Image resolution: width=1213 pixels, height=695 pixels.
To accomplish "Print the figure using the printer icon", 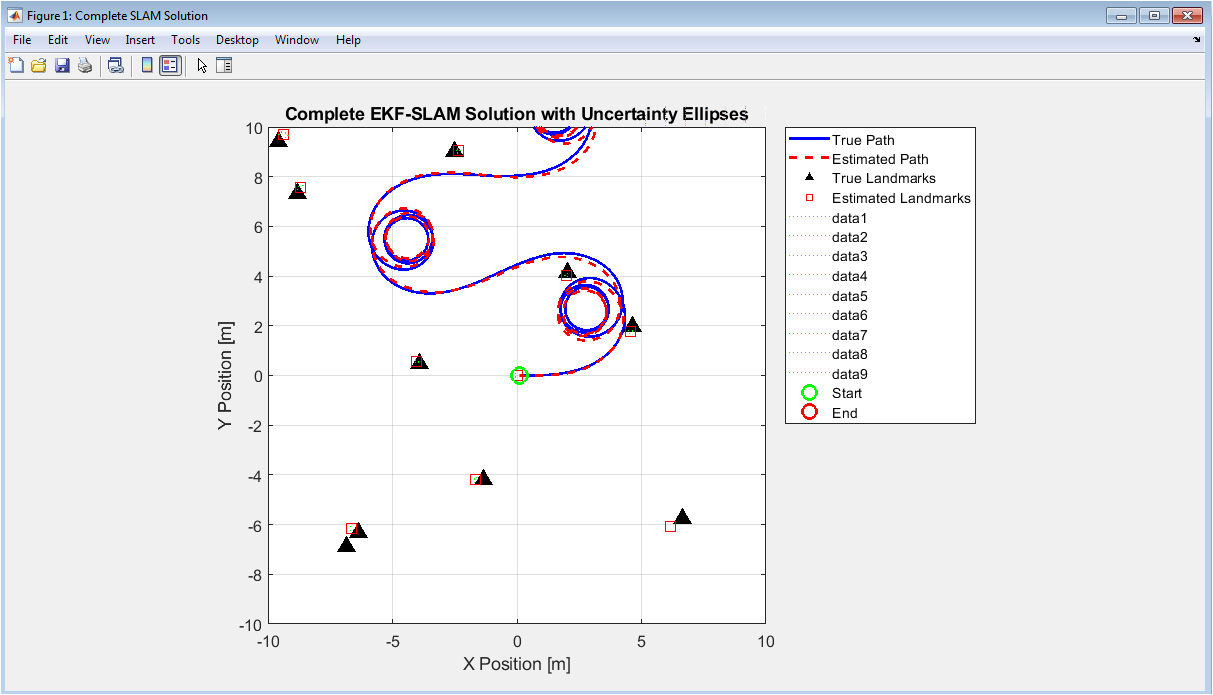I will pyautogui.click(x=85, y=66).
